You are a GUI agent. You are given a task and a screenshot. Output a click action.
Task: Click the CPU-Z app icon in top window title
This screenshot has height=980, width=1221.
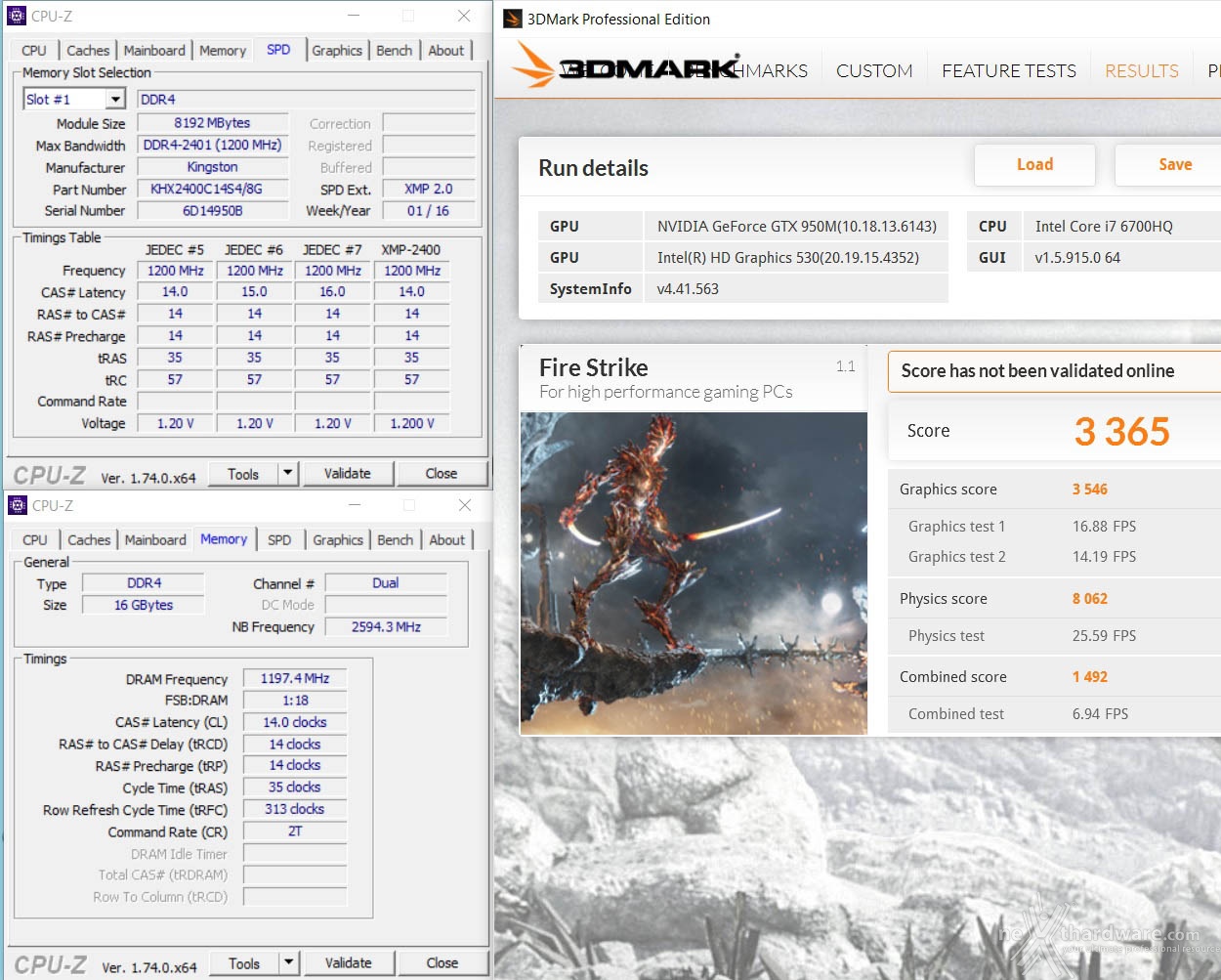(17, 16)
